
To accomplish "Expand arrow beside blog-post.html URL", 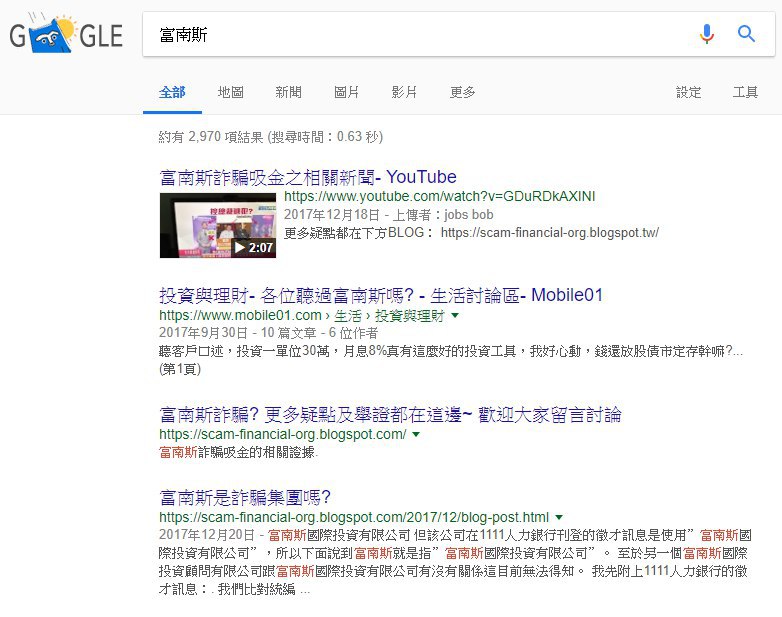I will 559,518.
